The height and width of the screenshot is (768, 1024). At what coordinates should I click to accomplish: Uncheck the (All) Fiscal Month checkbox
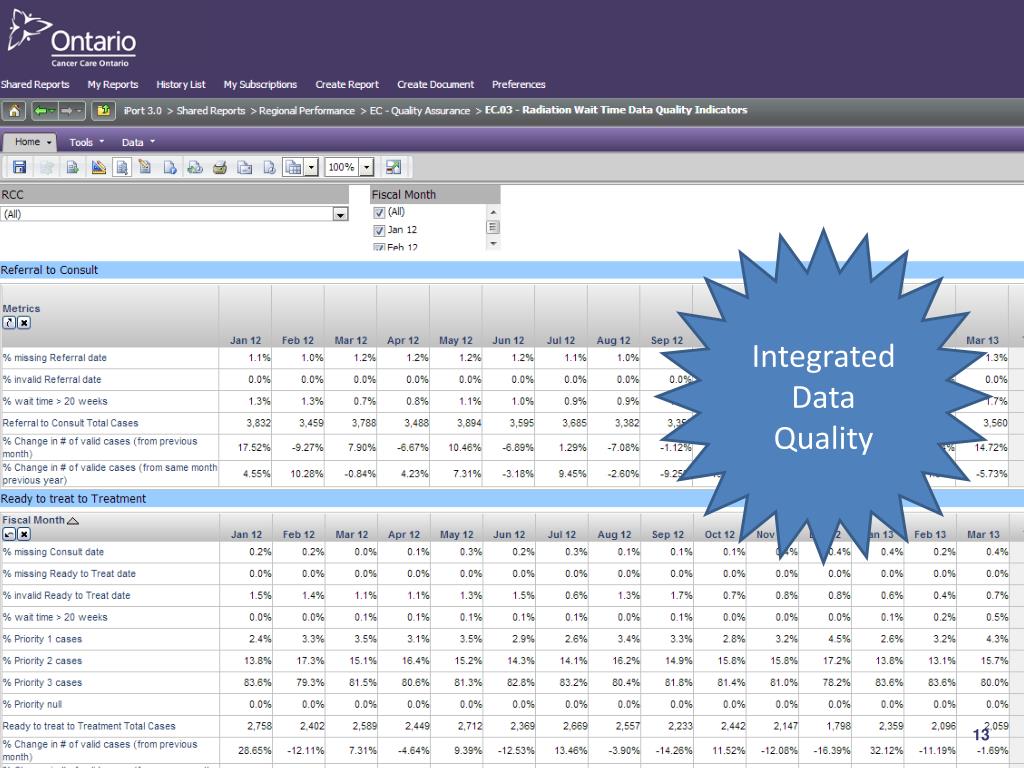coord(379,213)
